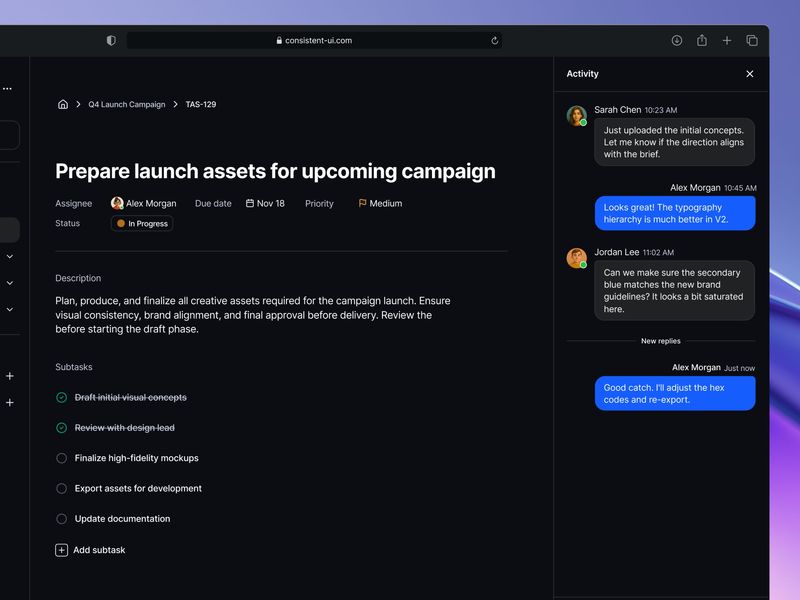Open a new browser tab with plus icon
The height and width of the screenshot is (600, 800).
(727, 41)
